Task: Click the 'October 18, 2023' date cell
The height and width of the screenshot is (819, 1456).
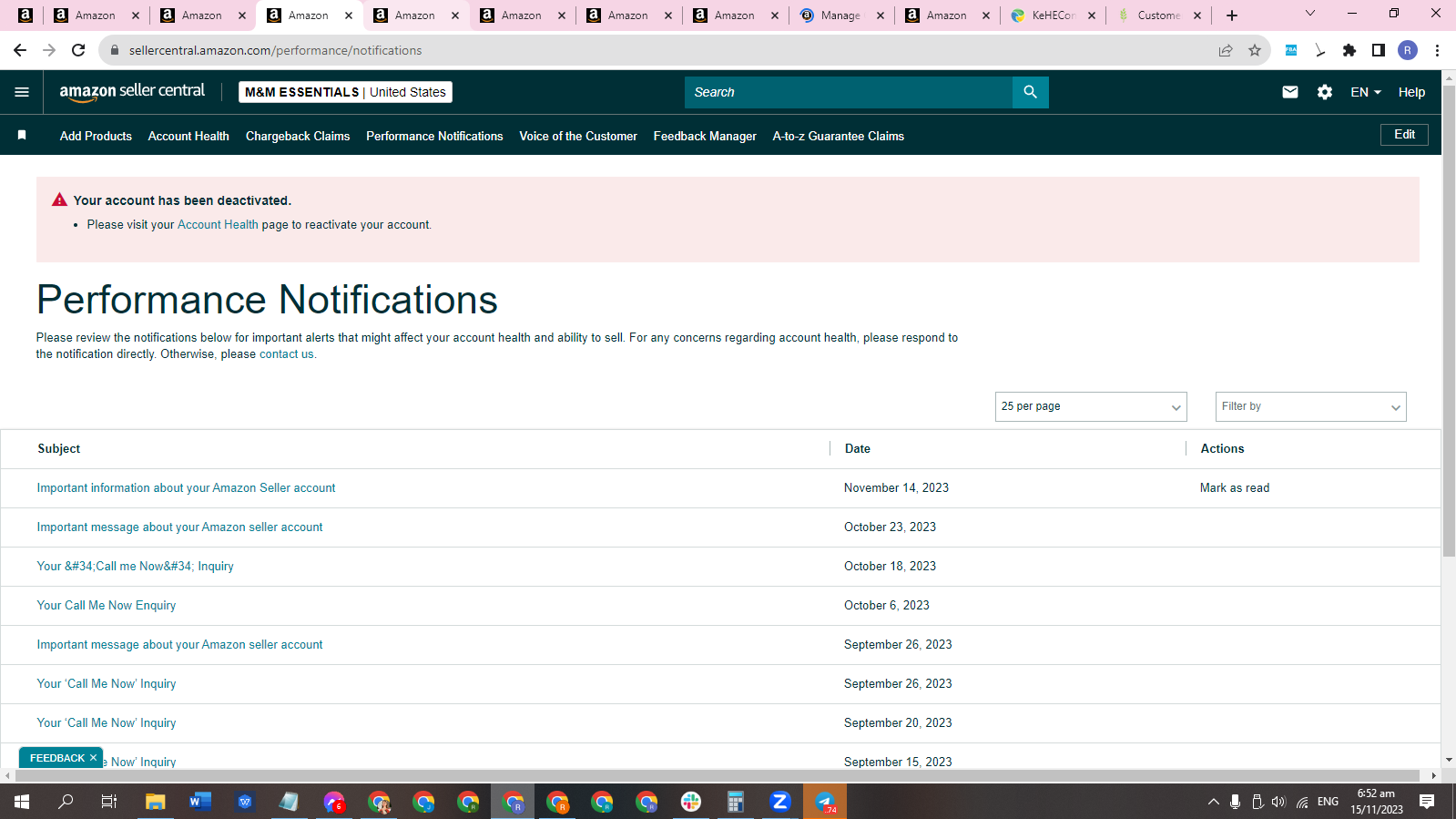Action: tap(890, 567)
